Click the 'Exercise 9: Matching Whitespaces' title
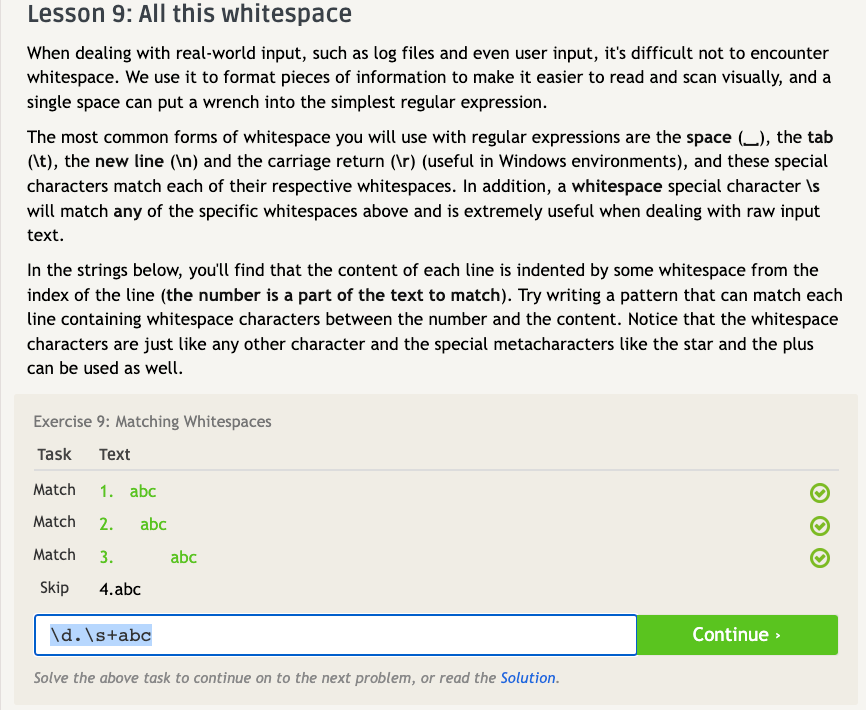This screenshot has width=866, height=710. (x=152, y=422)
